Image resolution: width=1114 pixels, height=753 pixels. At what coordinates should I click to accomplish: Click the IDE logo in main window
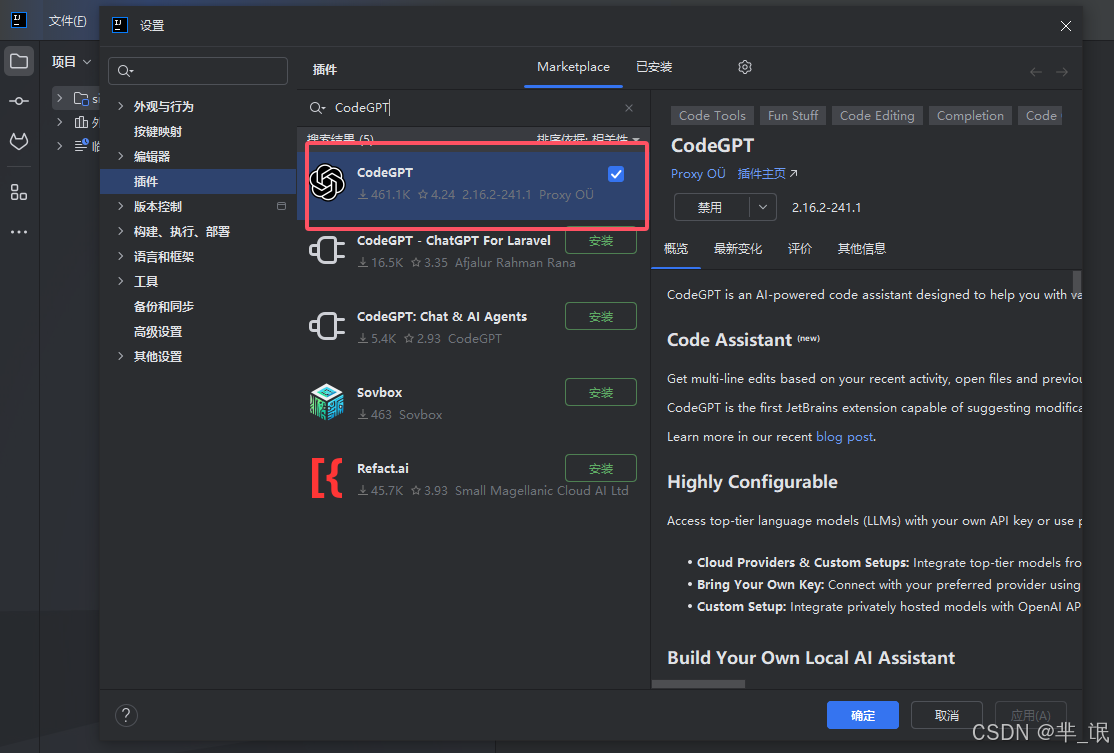19,20
